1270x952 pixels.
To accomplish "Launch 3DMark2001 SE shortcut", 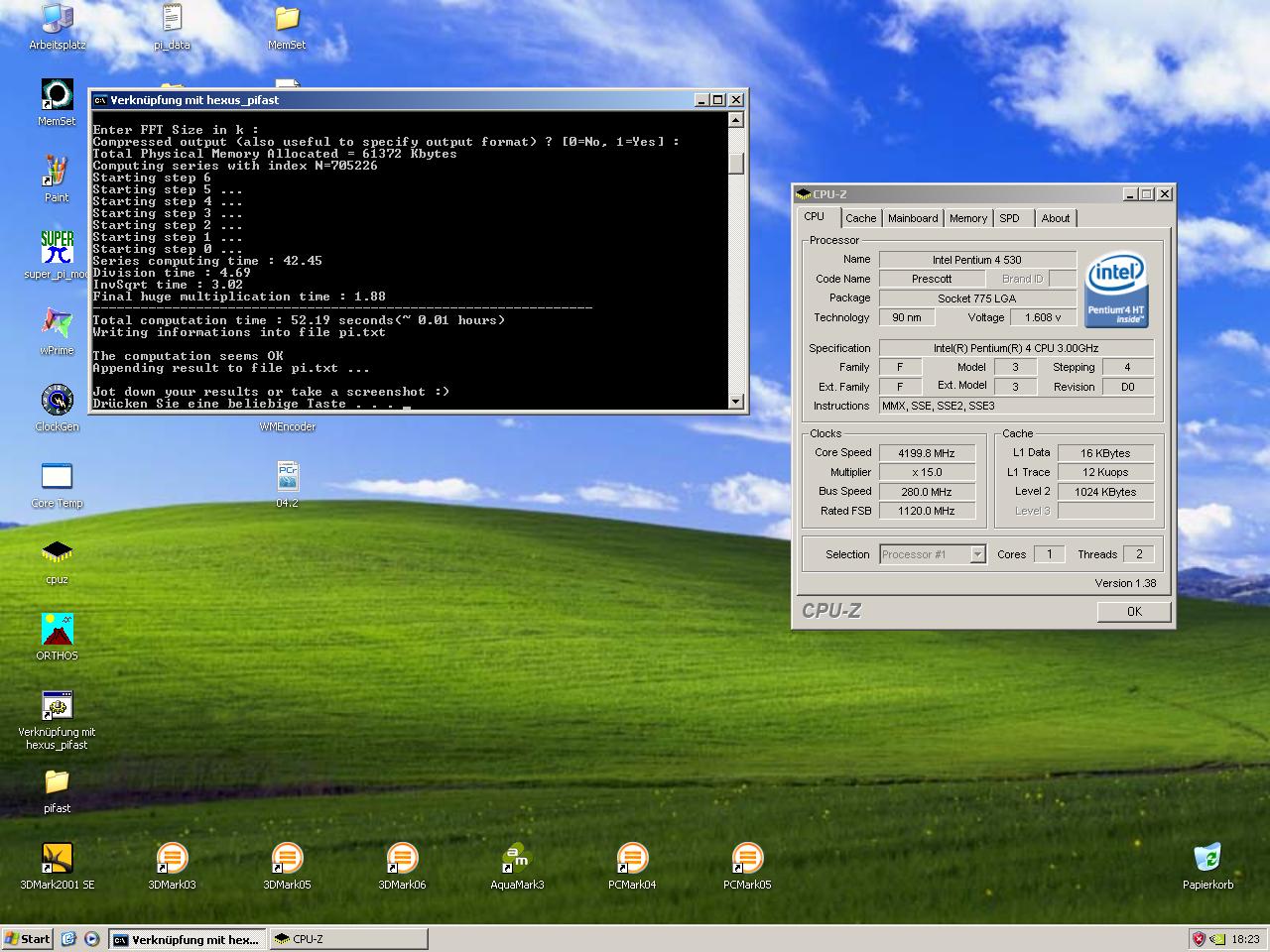I will pos(57,858).
